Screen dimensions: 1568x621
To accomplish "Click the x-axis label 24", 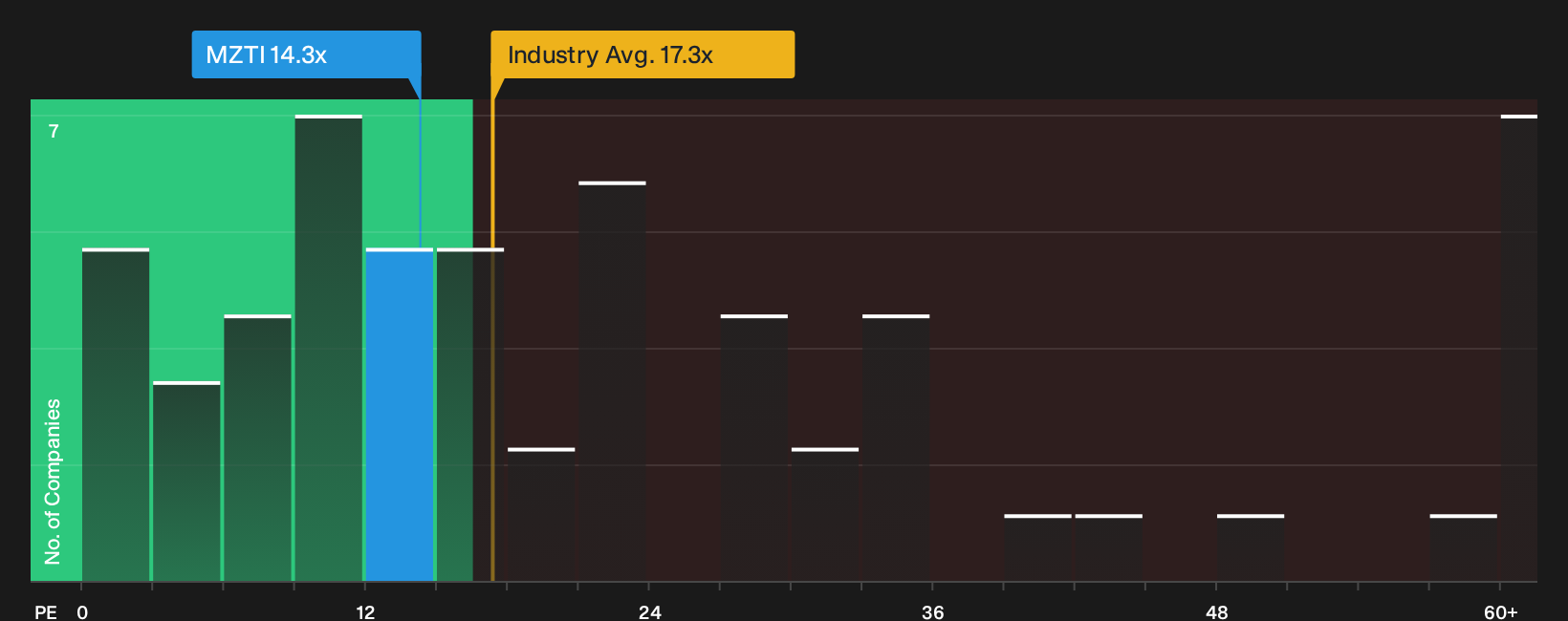I will pos(649,611).
